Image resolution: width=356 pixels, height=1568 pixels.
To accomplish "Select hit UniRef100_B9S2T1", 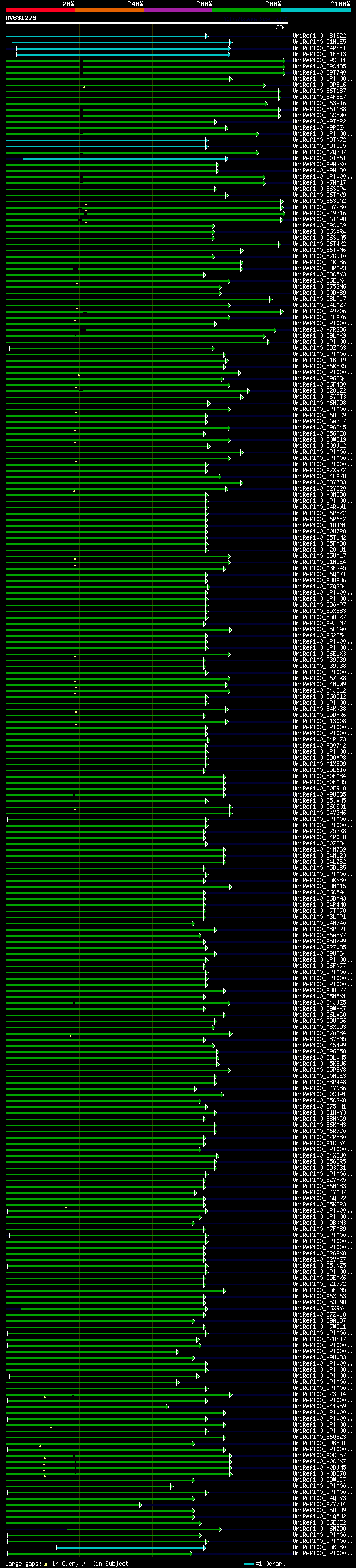I will (319, 60).
